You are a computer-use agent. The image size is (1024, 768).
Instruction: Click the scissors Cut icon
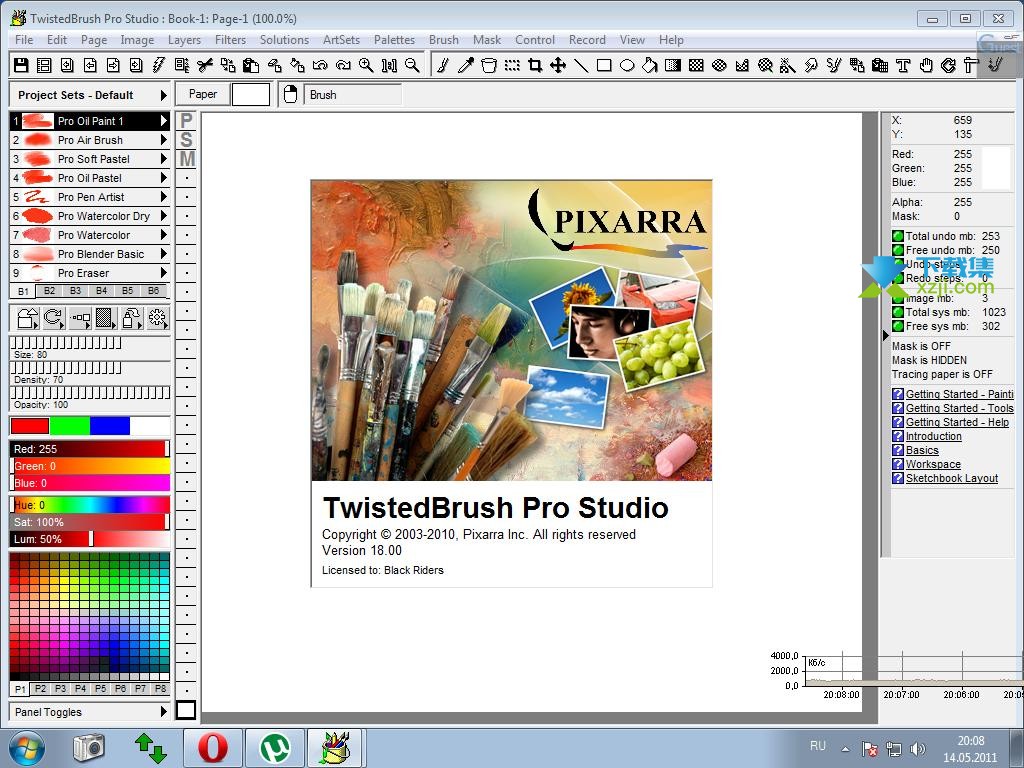tap(205, 65)
